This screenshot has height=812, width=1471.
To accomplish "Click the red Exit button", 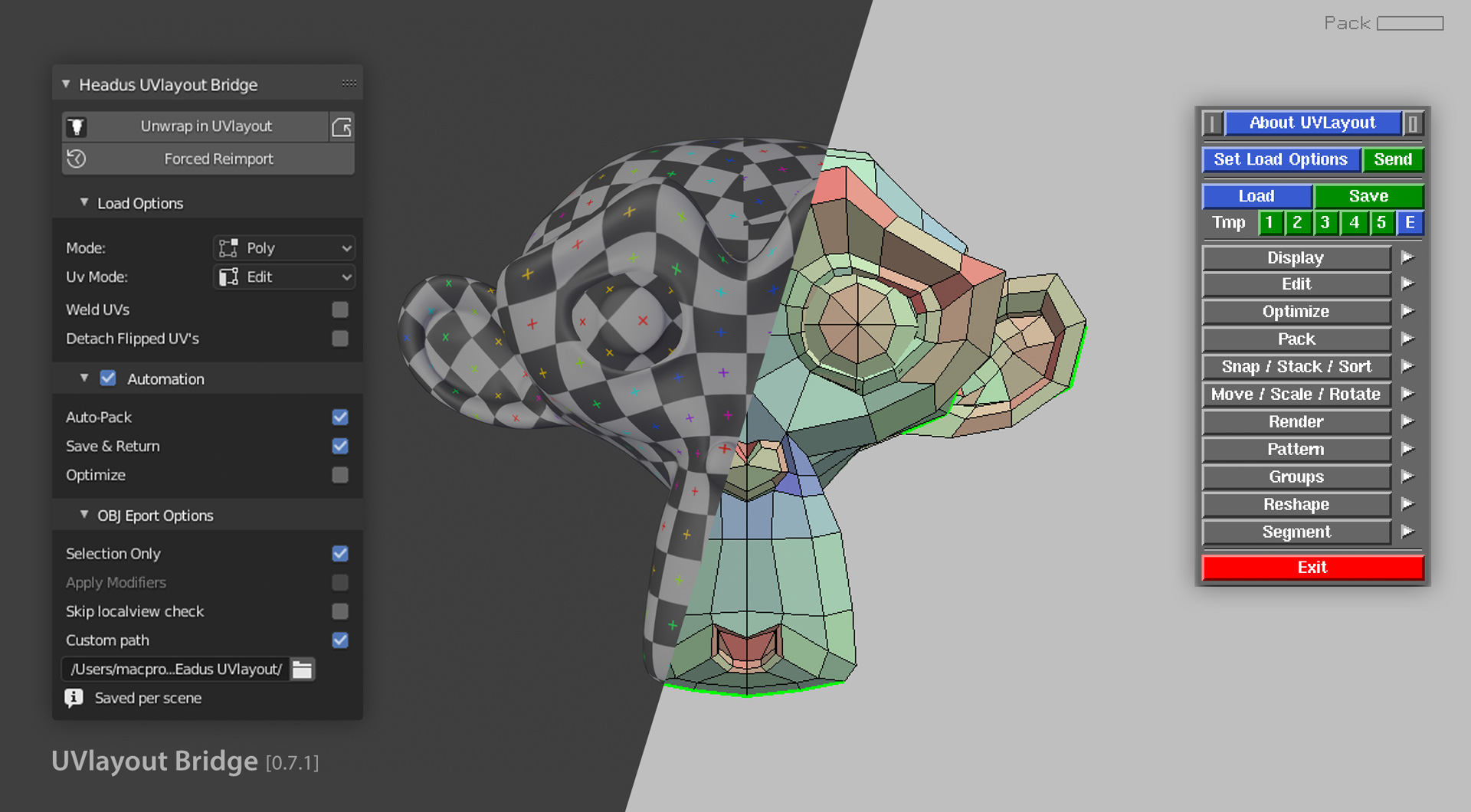I will tap(1312, 568).
